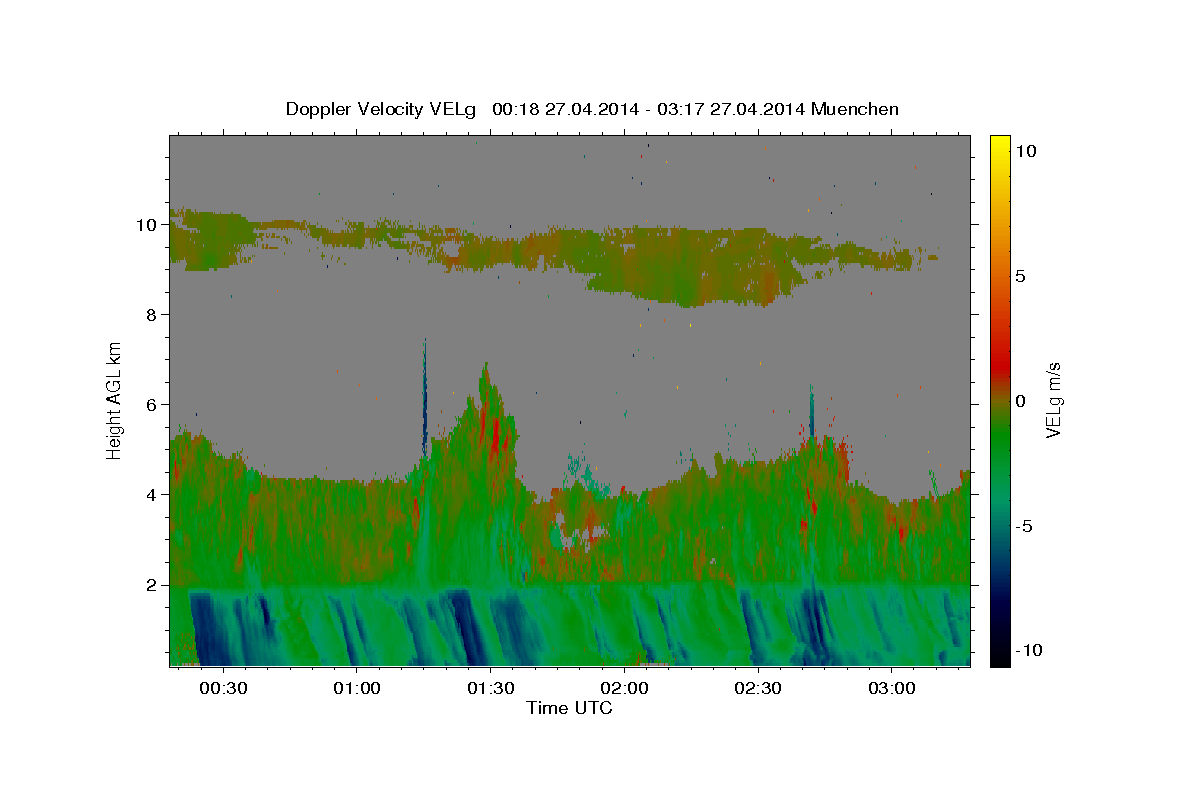Click the 01:30 time tick label
Image resolution: width=1200 pixels, height=800 pixels.
pyautogui.click(x=490, y=689)
